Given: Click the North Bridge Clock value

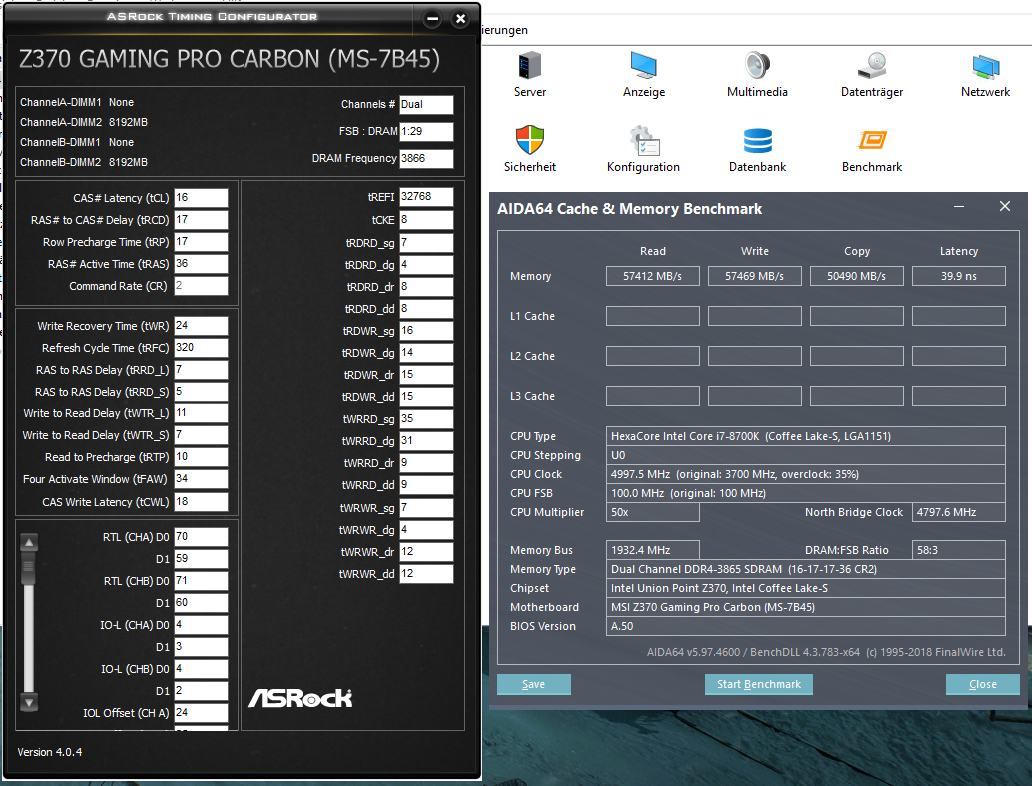Looking at the screenshot, I should coord(958,512).
